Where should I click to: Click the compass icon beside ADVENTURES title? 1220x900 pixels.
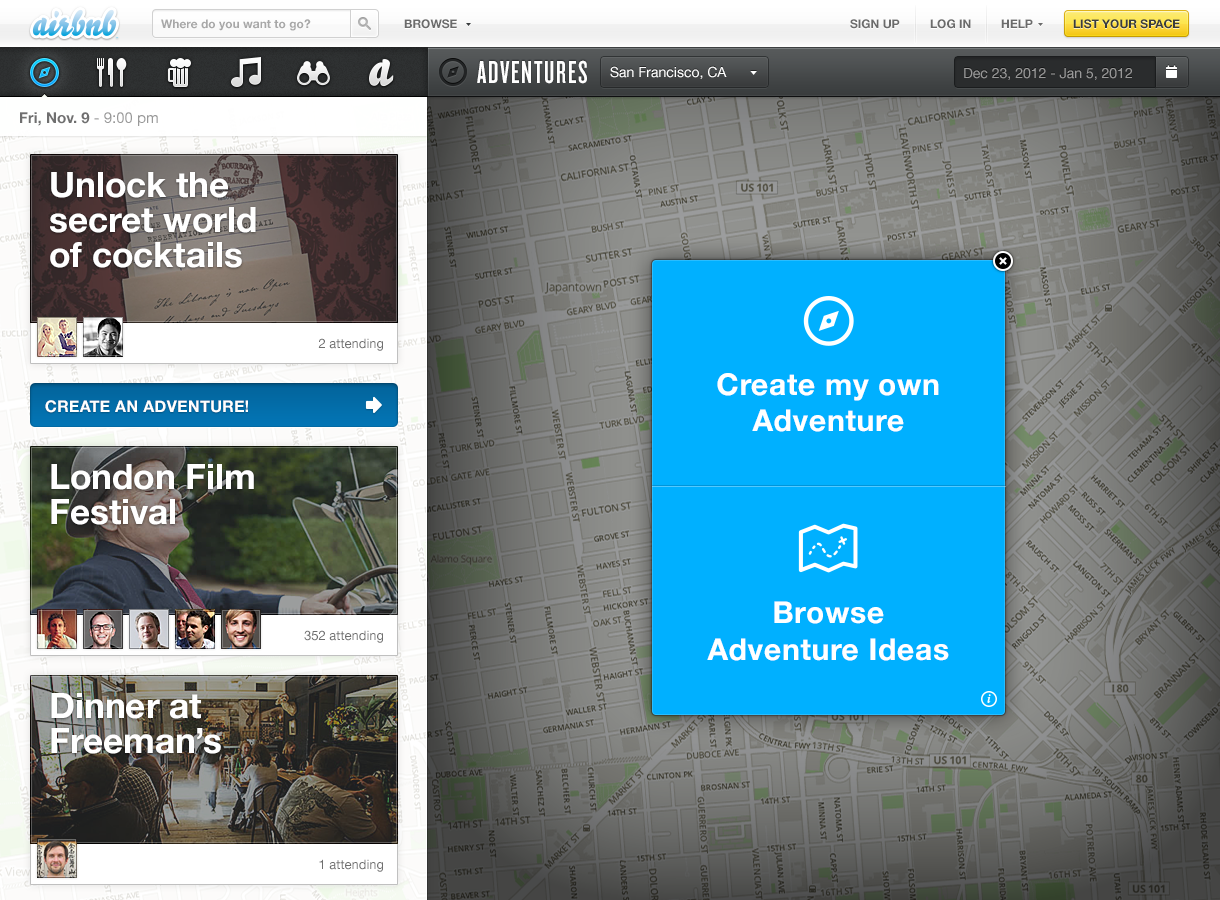pos(453,72)
